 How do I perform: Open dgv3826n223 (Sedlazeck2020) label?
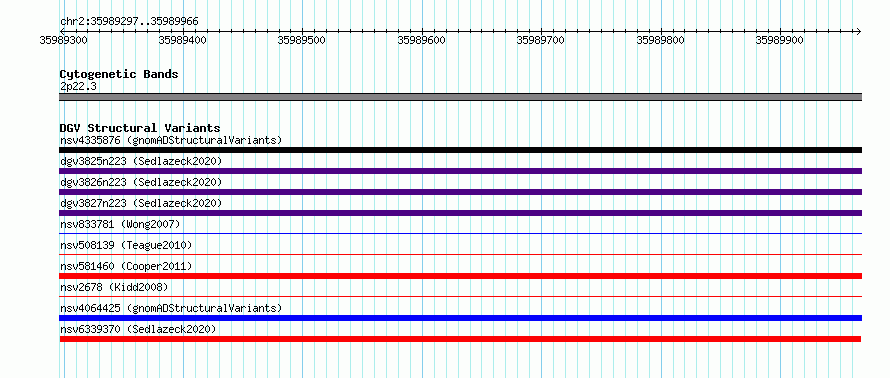(x=141, y=182)
